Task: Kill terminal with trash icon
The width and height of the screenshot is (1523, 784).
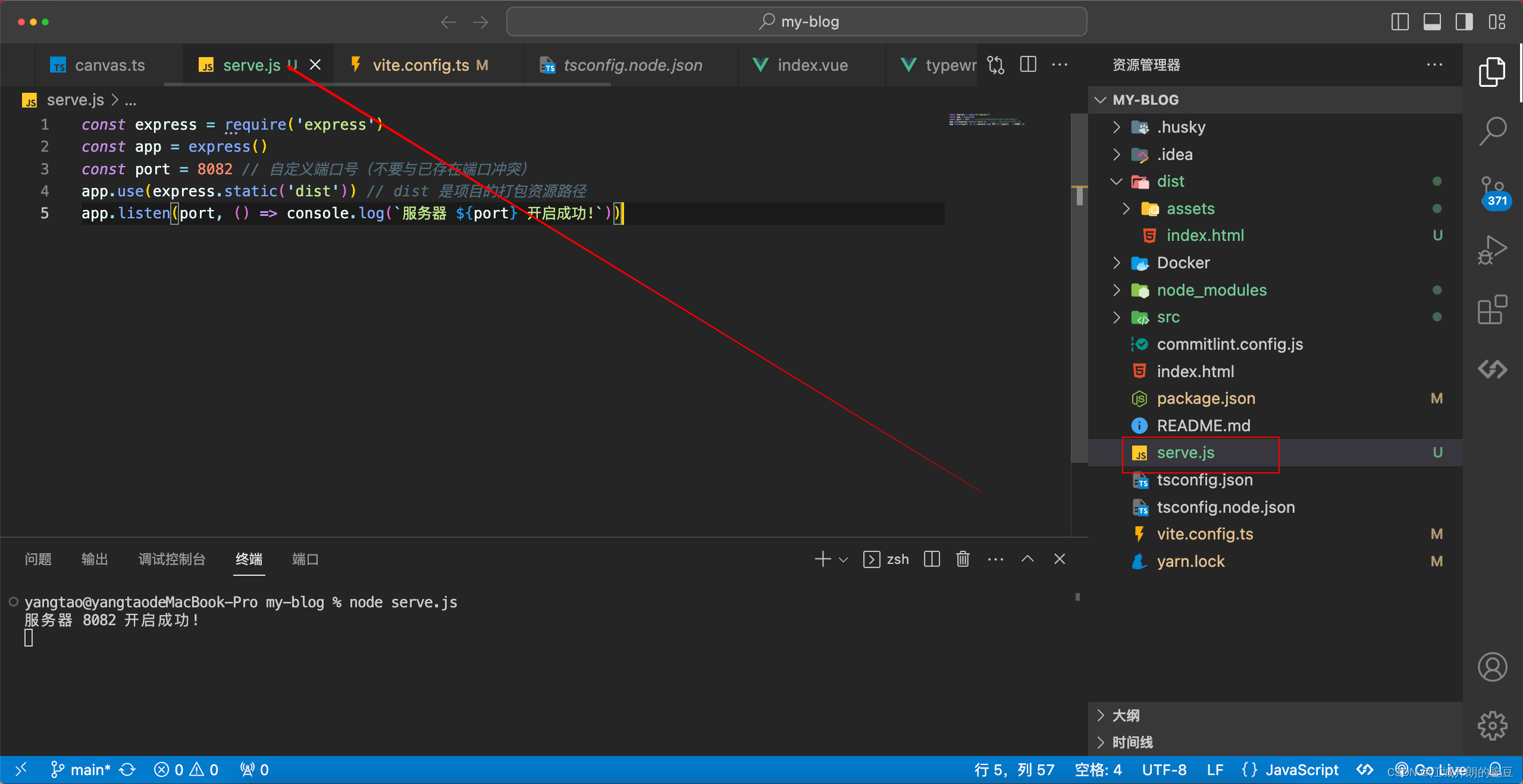Action: click(963, 559)
